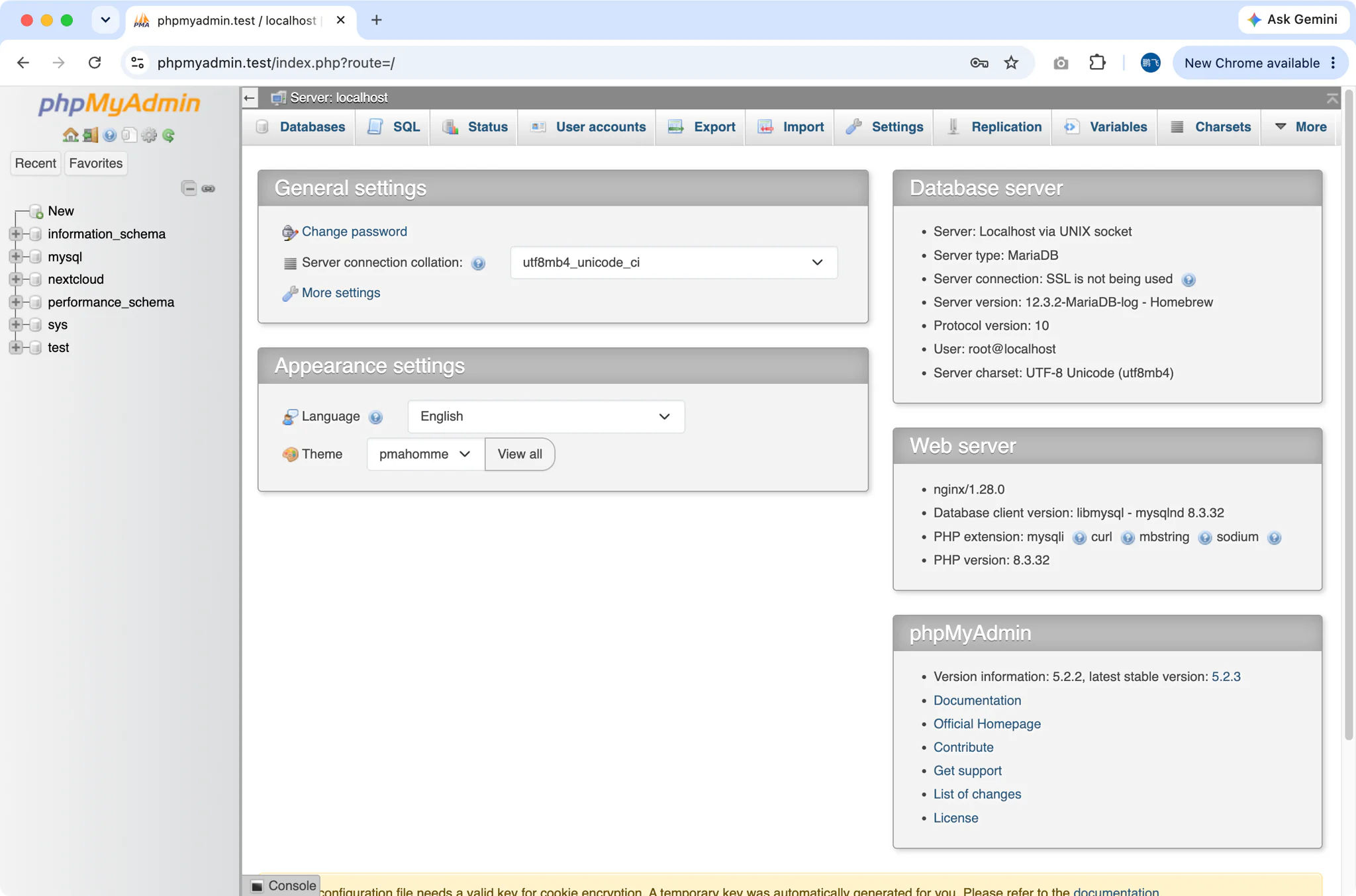Open latest stable version 5.2.3 link
The width and height of the screenshot is (1356, 896).
[x=1226, y=677]
